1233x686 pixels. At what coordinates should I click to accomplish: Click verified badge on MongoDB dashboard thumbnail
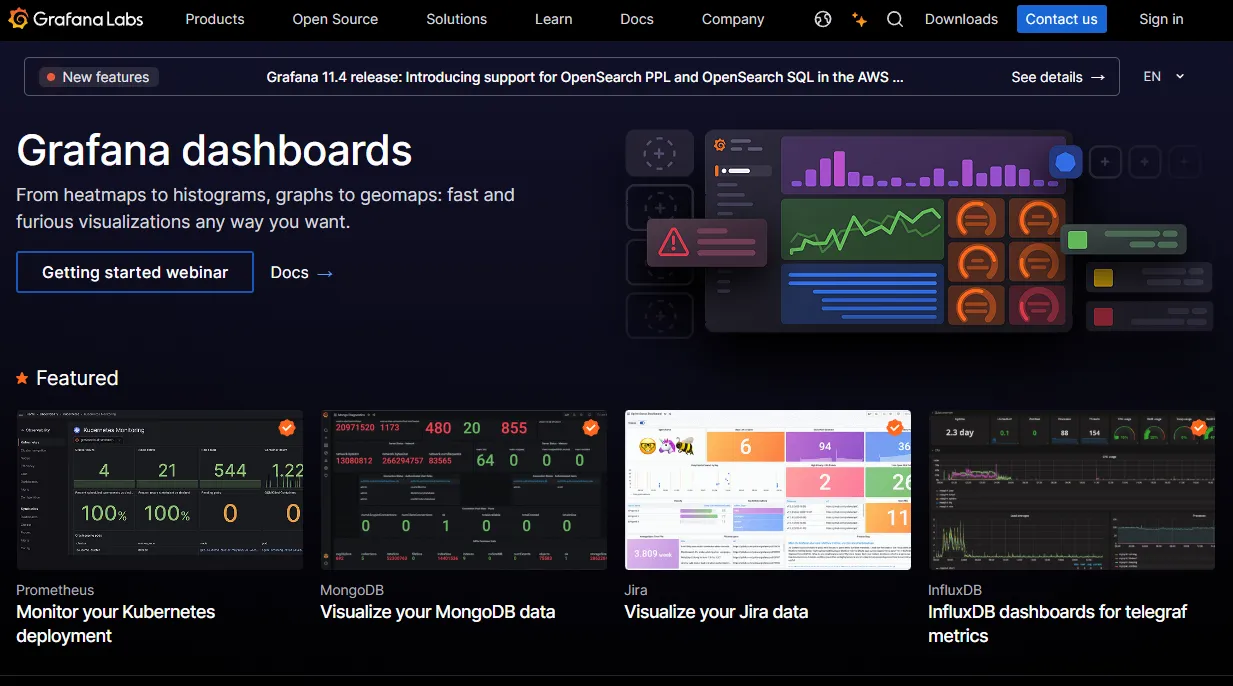[x=591, y=428]
